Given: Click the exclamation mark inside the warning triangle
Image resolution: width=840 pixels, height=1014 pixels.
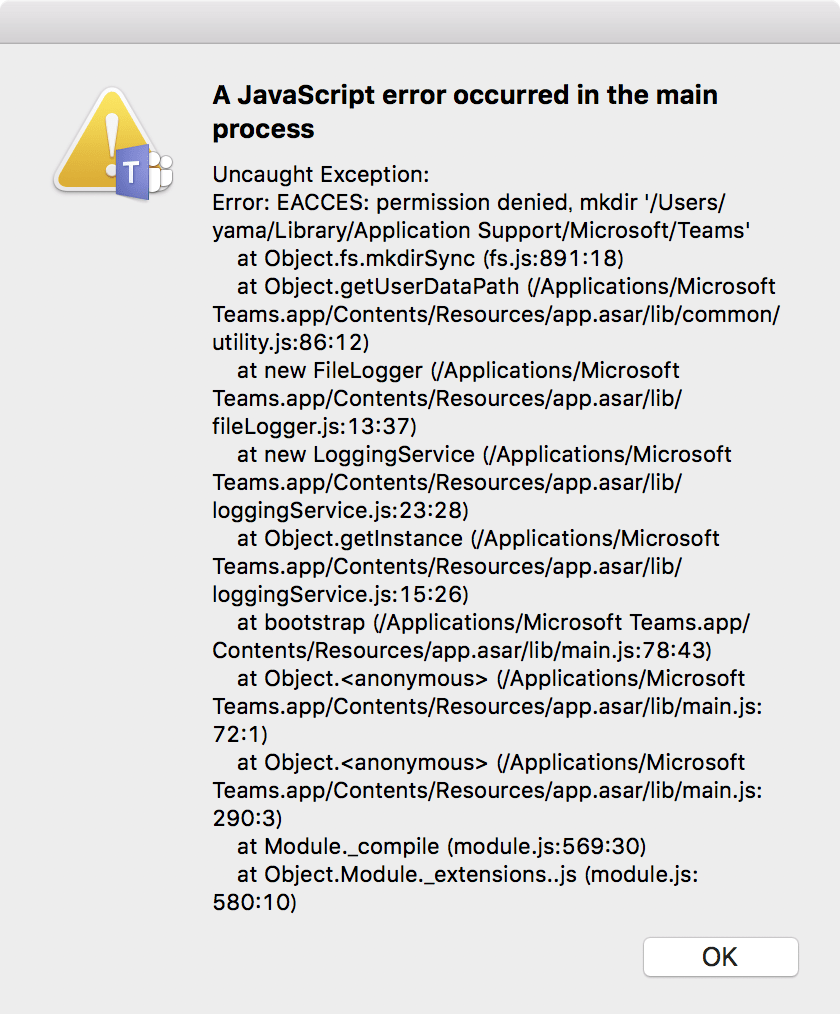Looking at the screenshot, I should tap(110, 133).
